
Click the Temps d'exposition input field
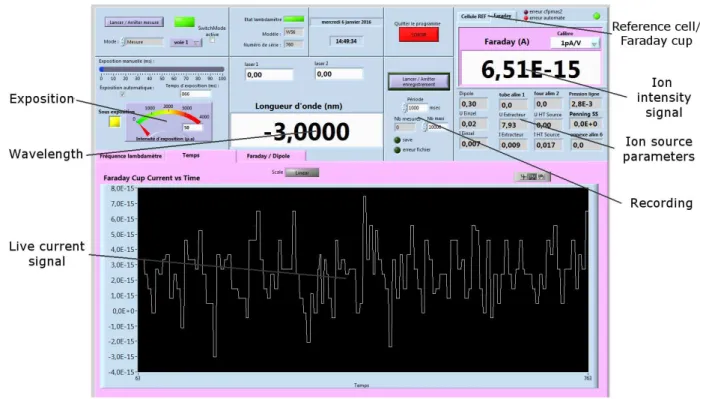(x=195, y=94)
